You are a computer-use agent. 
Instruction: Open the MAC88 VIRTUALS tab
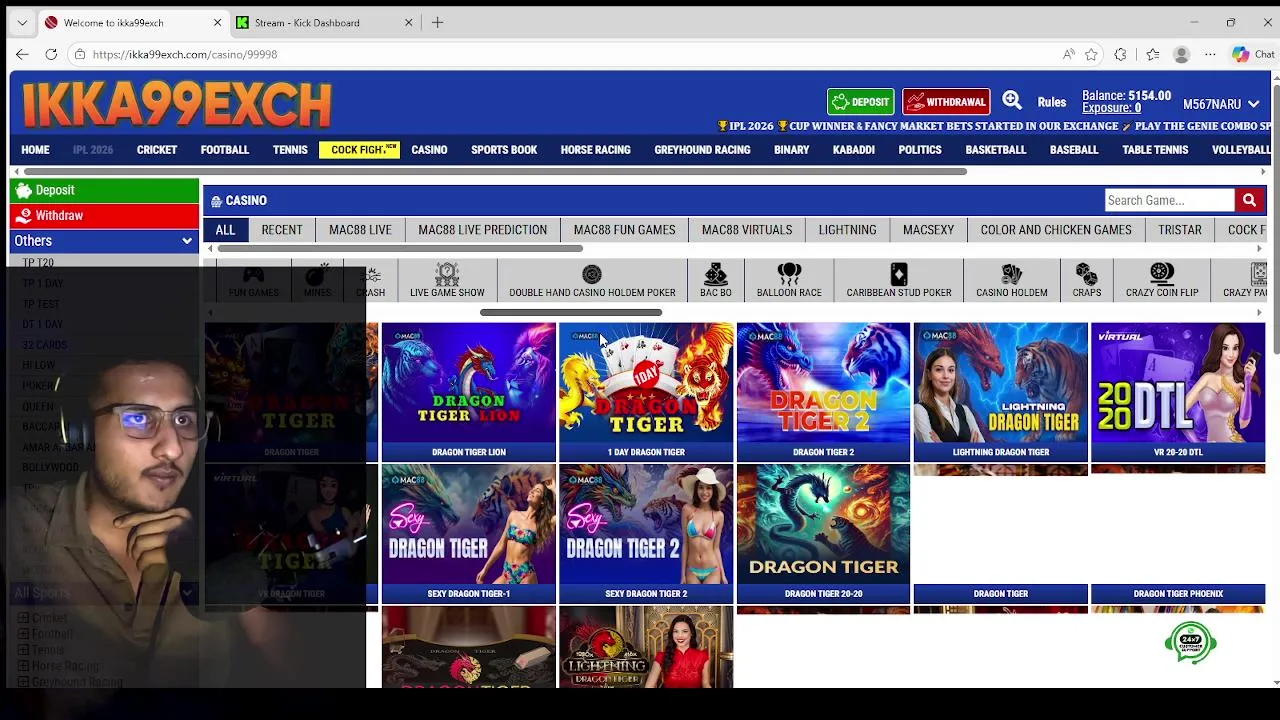(x=747, y=230)
